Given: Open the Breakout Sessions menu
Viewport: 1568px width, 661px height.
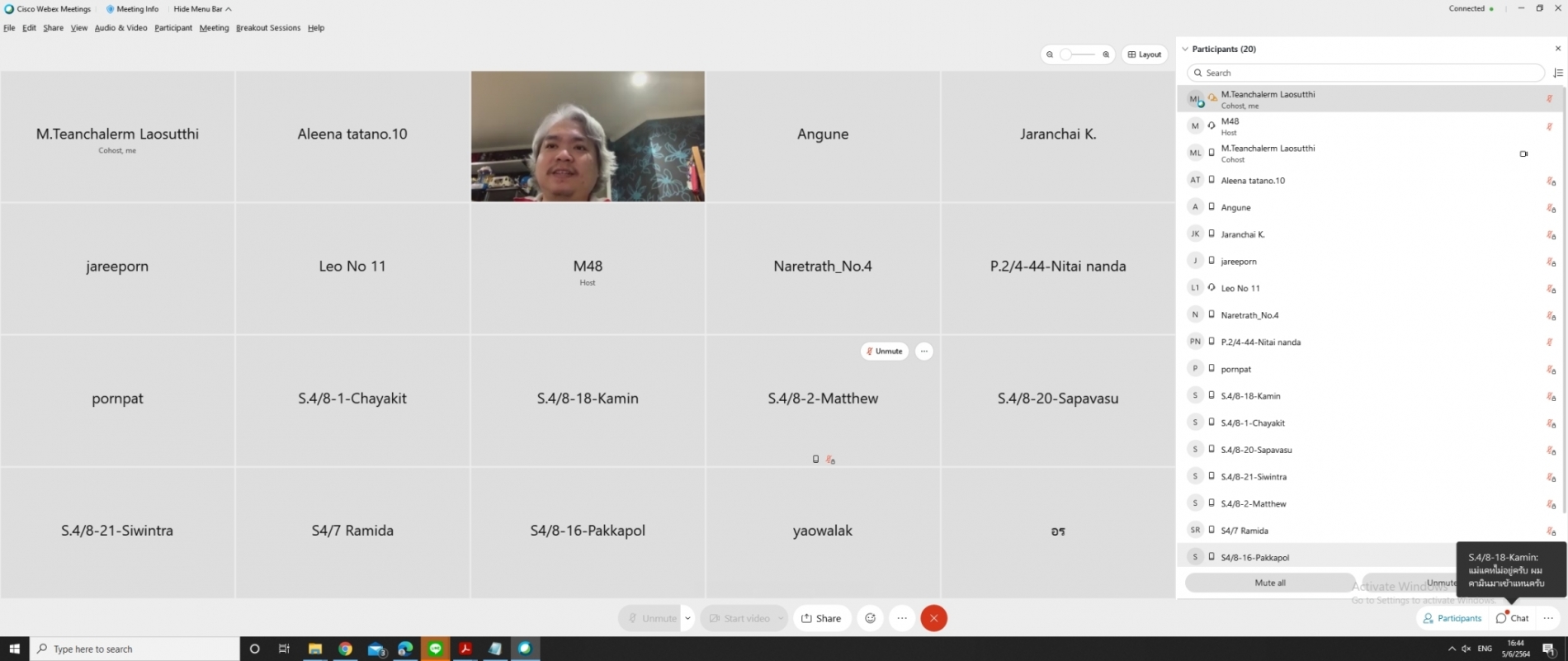Looking at the screenshot, I should pos(268,28).
